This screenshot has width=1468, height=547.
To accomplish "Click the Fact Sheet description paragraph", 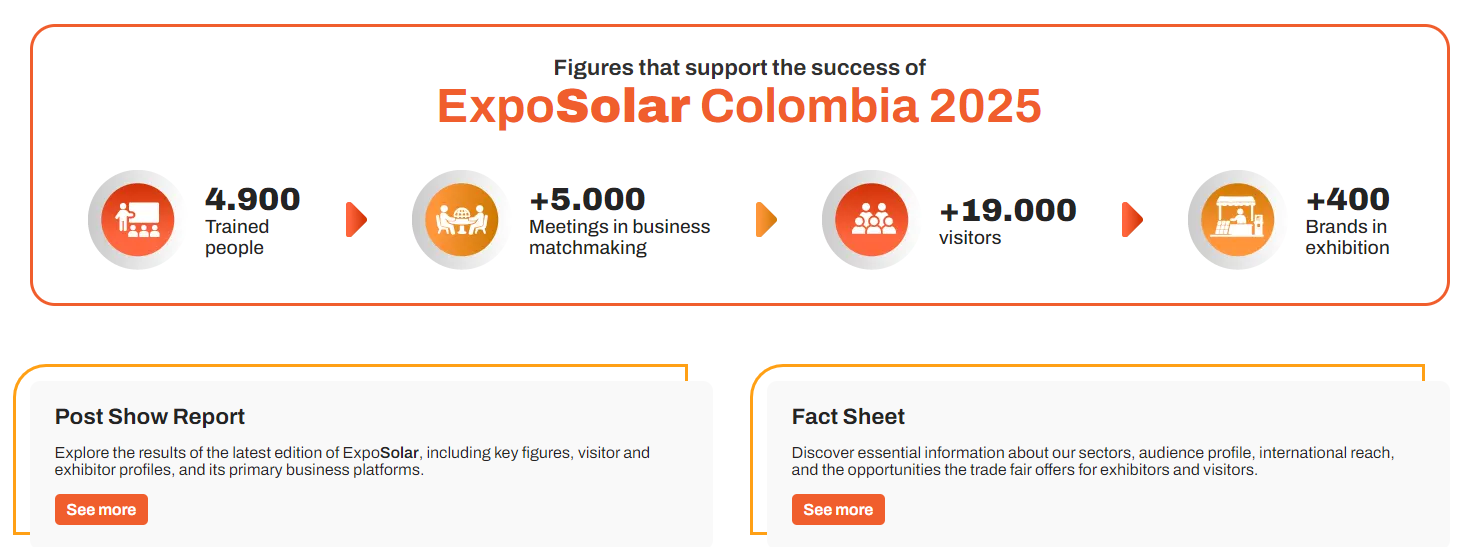I will pos(1093,461).
